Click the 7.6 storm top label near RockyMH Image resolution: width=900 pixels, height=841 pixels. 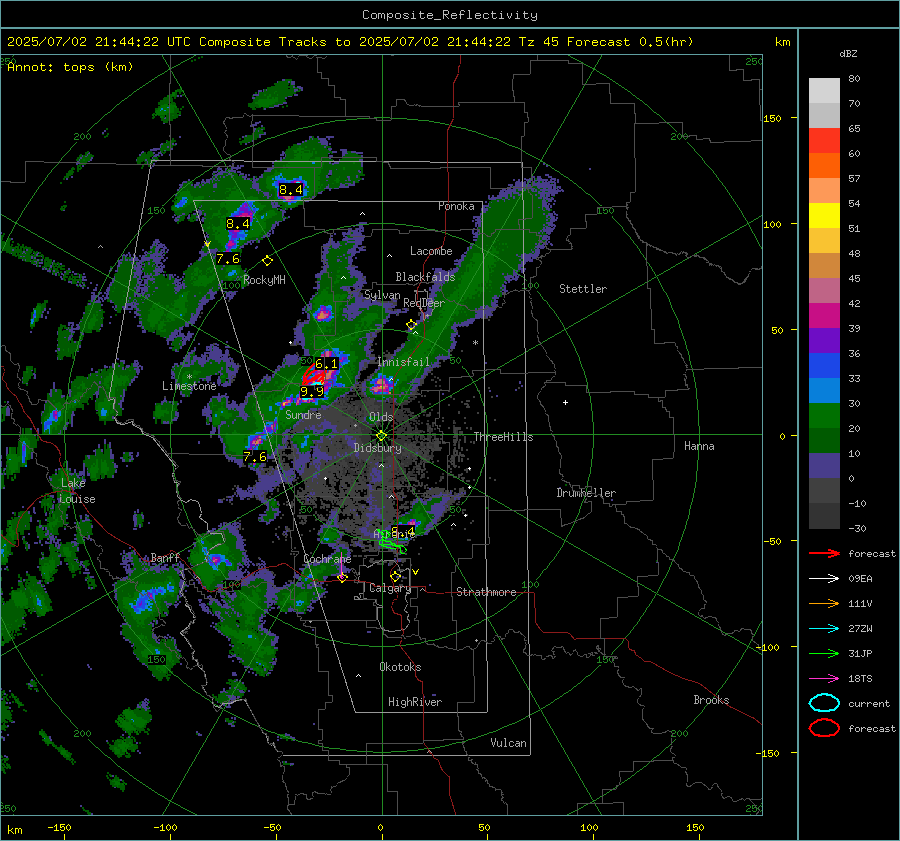click(x=228, y=259)
